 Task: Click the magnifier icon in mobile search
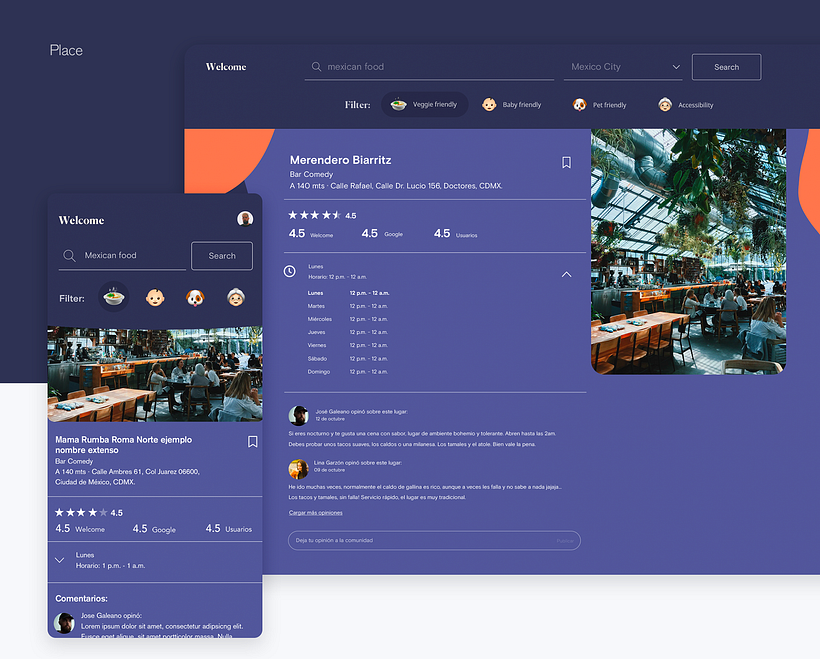coord(69,256)
